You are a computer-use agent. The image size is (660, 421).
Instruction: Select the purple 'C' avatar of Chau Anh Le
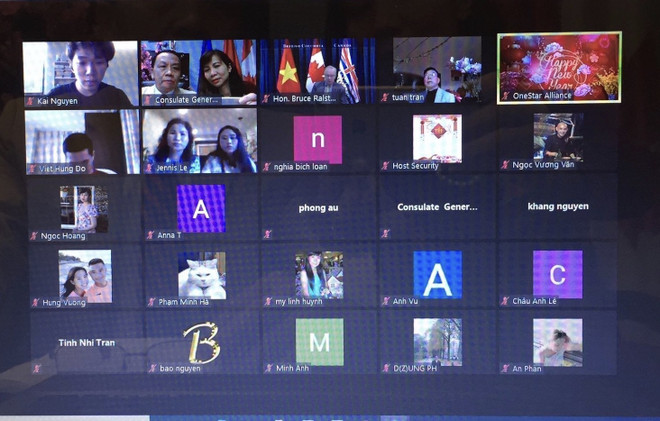tap(557, 274)
